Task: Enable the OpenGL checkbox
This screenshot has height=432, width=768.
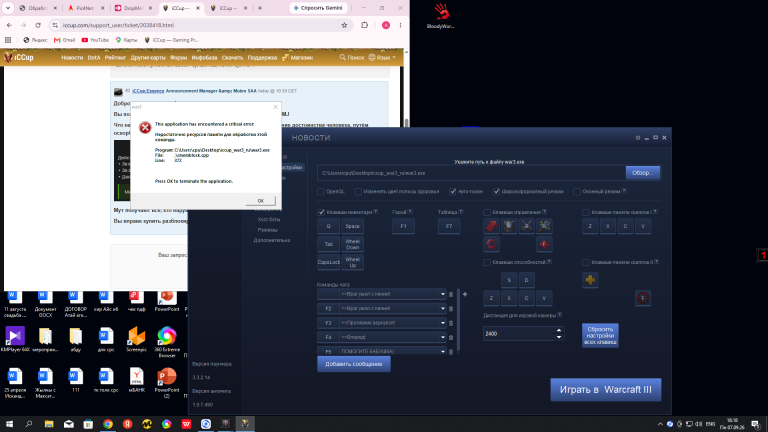Action: (x=321, y=192)
